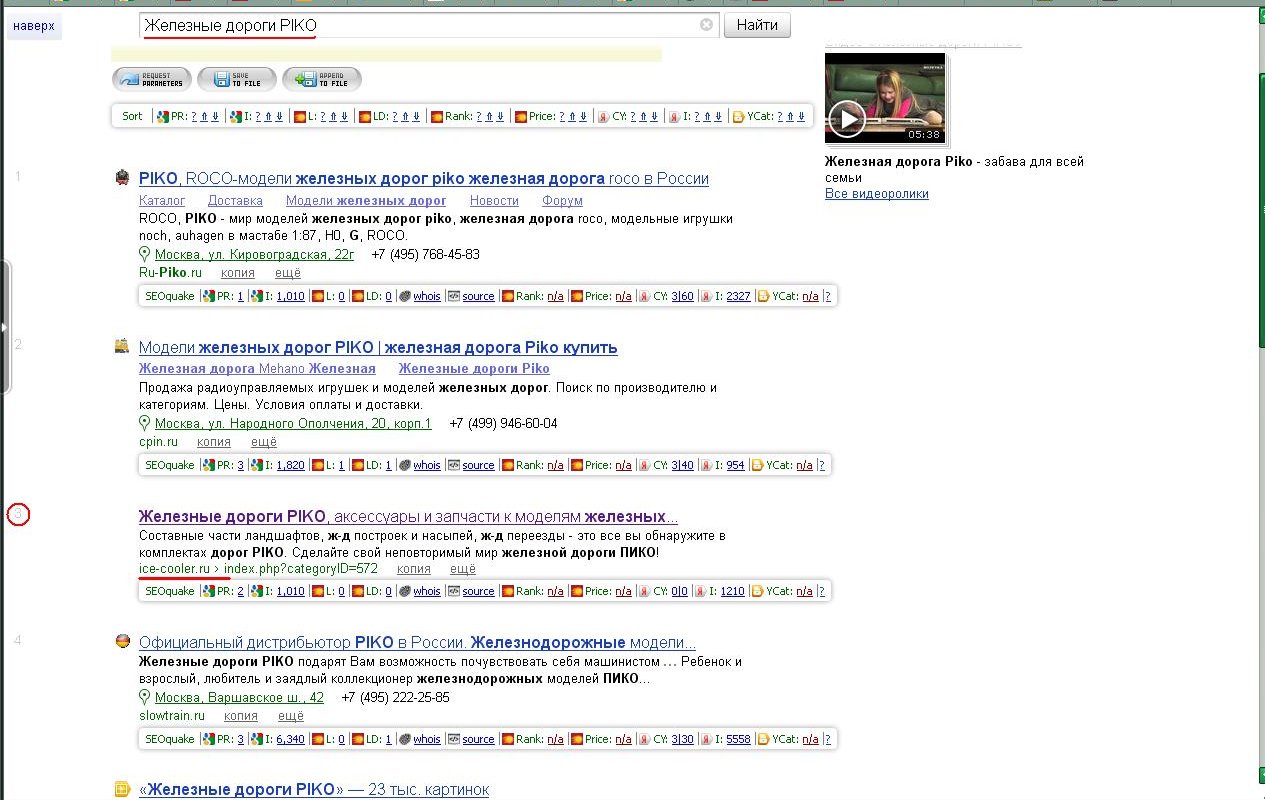
Task: Click the Ru-Piko.ru result favicon
Action: [x=122, y=178]
